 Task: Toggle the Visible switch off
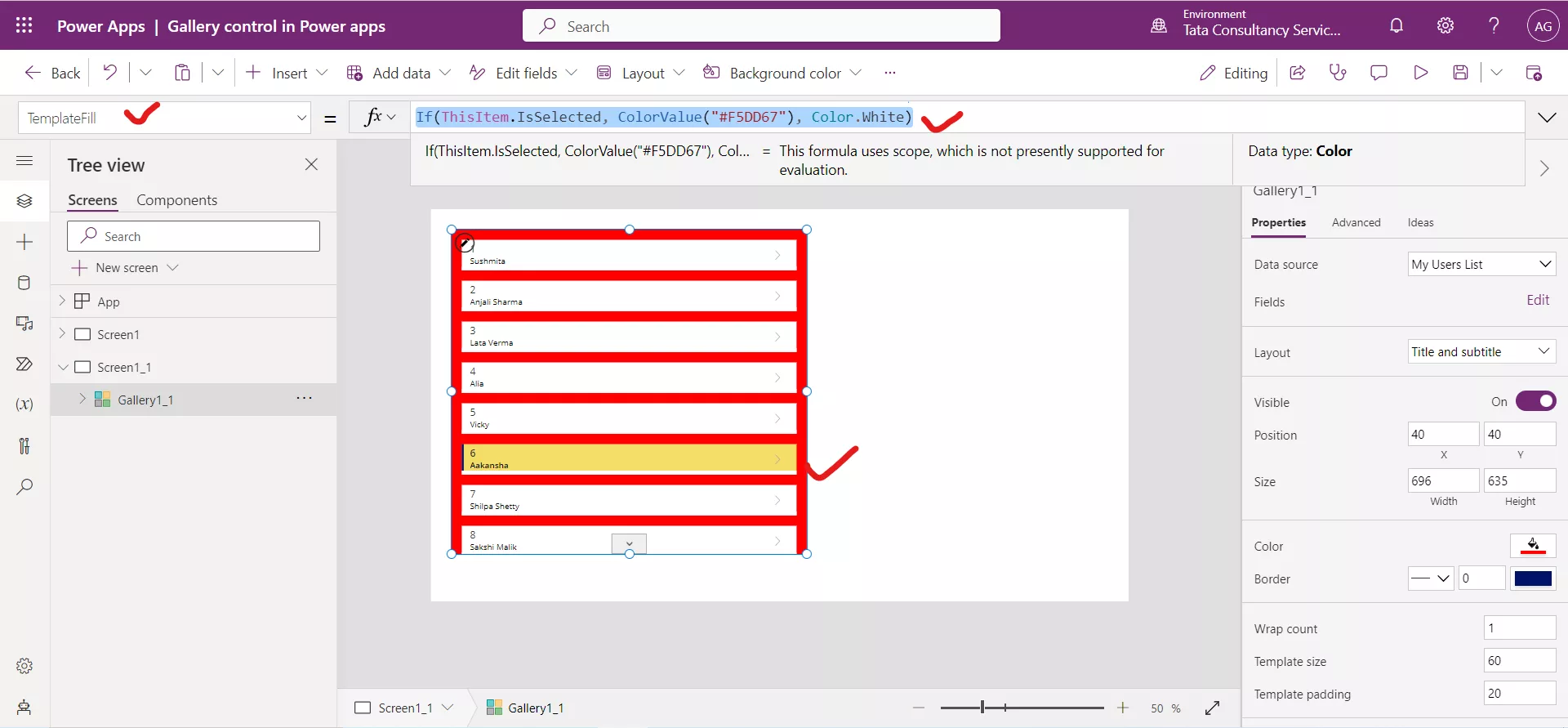tap(1535, 401)
